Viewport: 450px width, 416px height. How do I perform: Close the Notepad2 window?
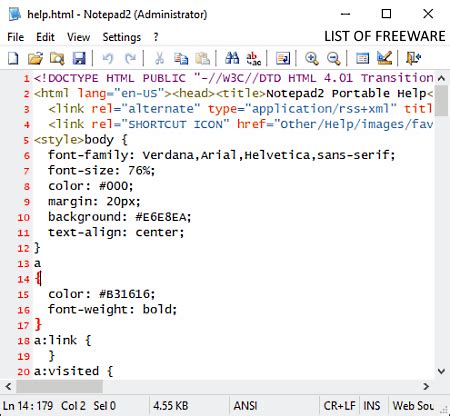click(x=428, y=14)
